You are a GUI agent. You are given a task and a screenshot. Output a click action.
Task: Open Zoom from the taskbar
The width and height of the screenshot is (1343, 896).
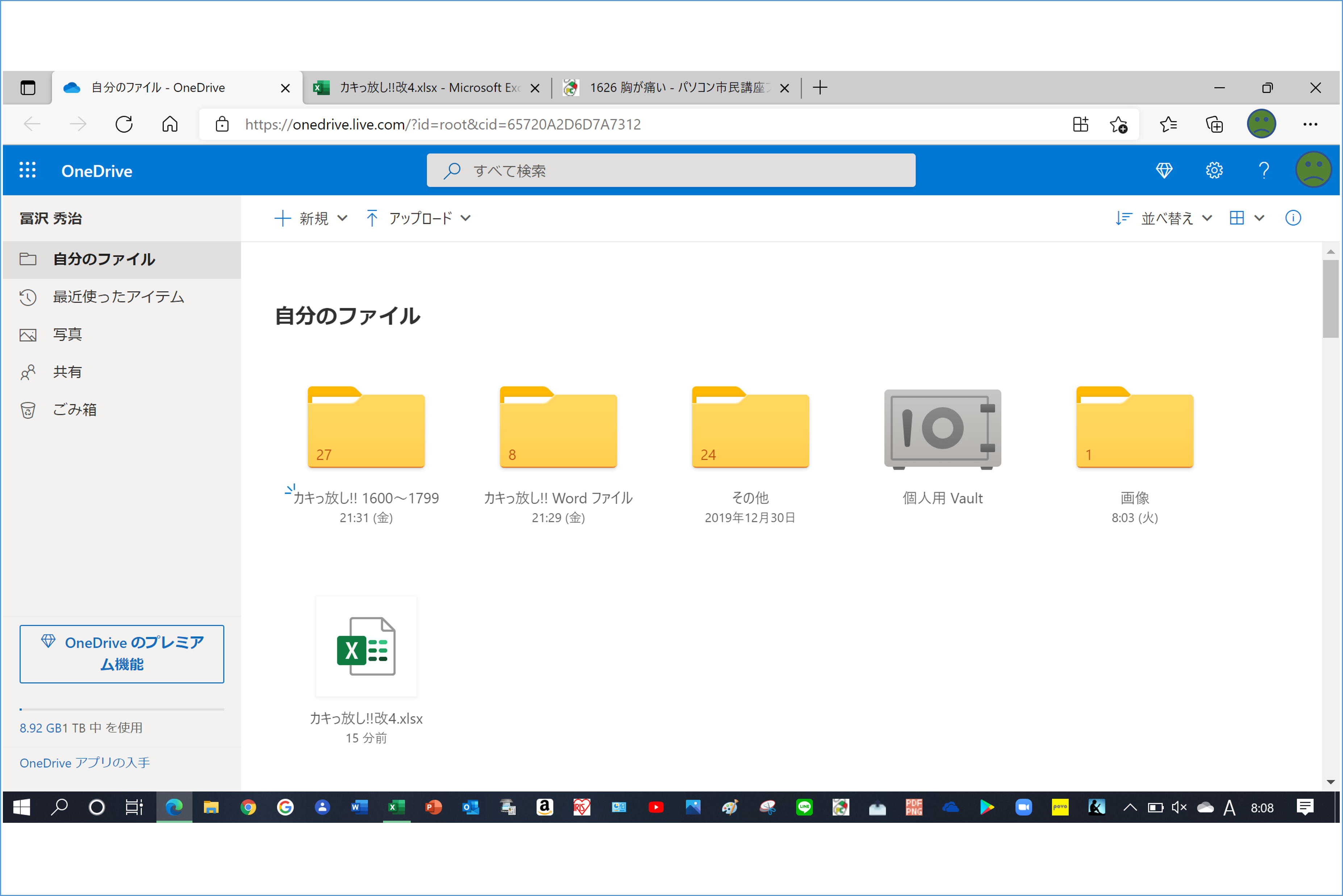1023,807
